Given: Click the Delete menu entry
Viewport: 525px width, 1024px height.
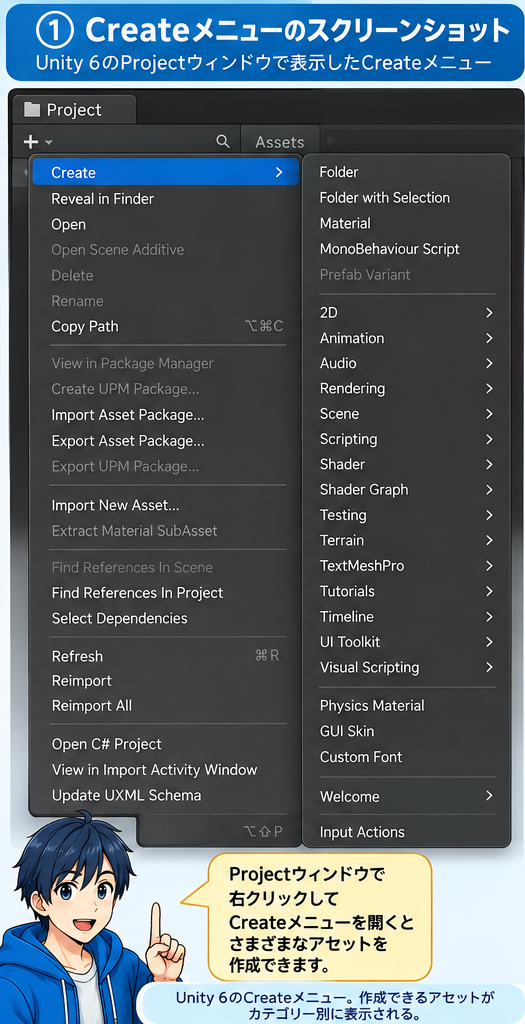Looking at the screenshot, I should pos(167,276).
